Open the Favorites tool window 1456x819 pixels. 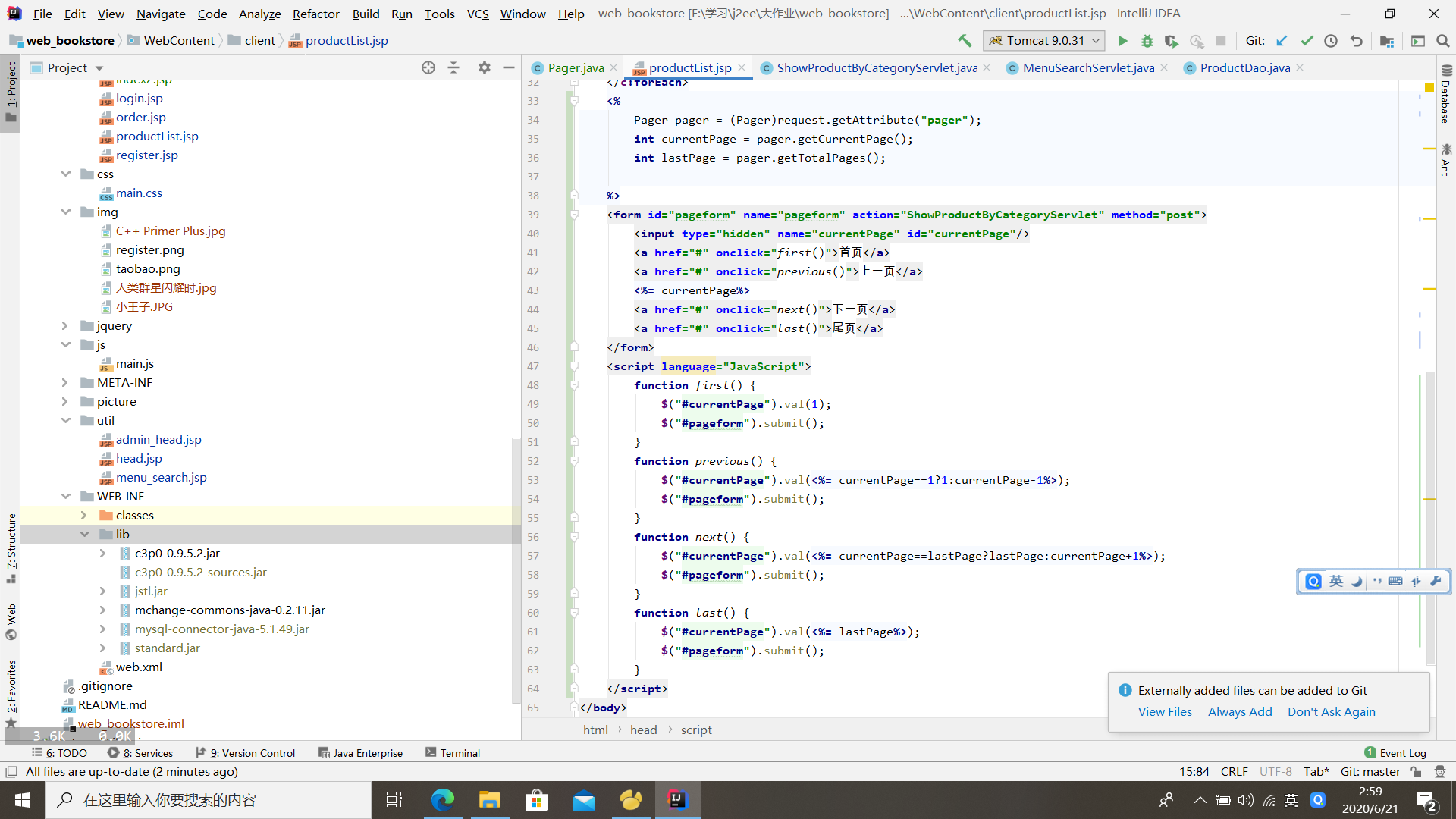pos(11,694)
